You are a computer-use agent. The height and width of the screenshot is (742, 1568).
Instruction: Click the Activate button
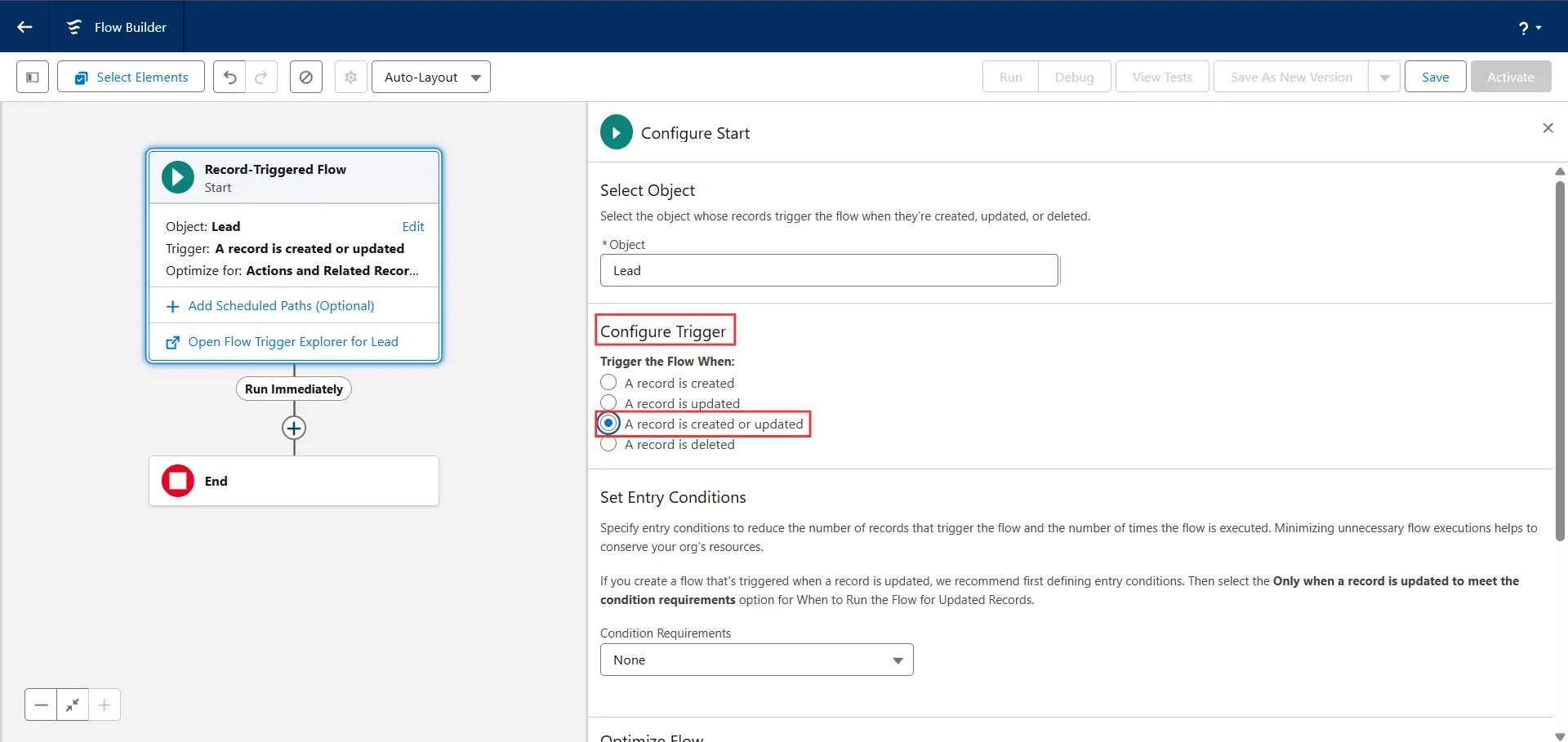click(x=1511, y=77)
